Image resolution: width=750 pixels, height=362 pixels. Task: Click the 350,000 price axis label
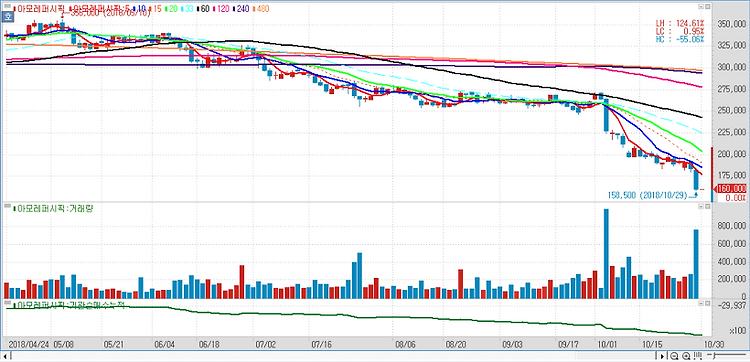tap(732, 23)
